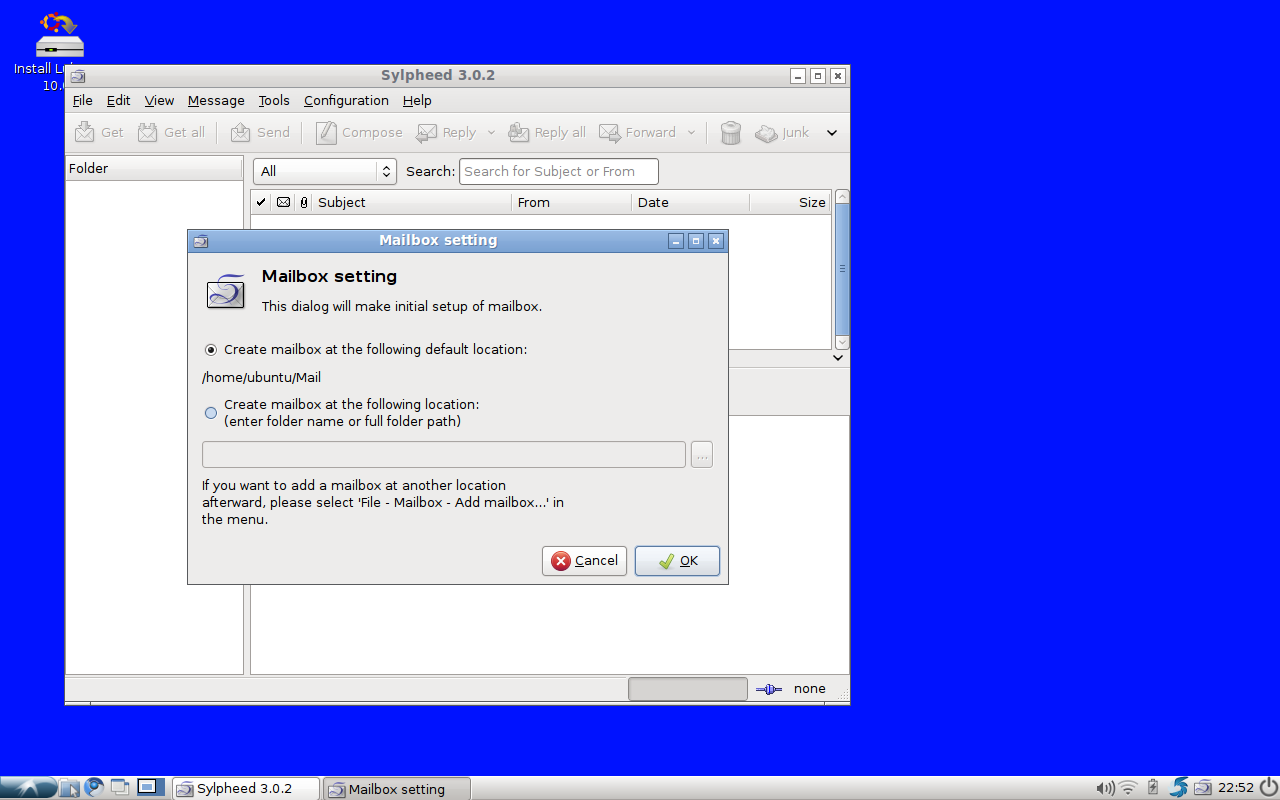Launch the file manager from the taskbar

coord(69,788)
